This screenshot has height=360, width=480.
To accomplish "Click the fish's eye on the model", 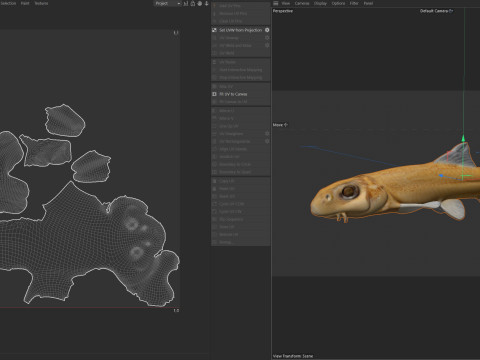I will point(349,191).
